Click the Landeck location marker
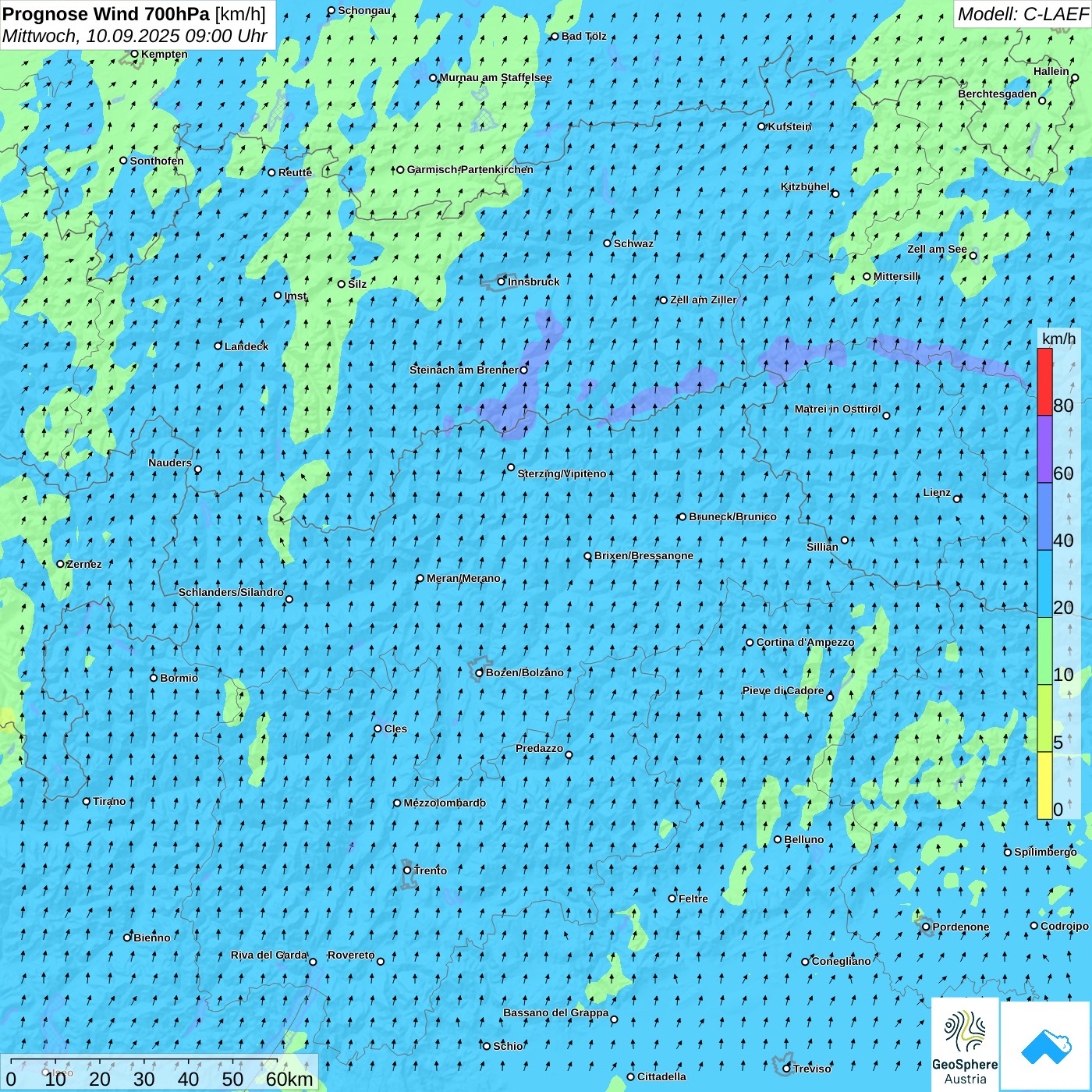 coord(218,346)
